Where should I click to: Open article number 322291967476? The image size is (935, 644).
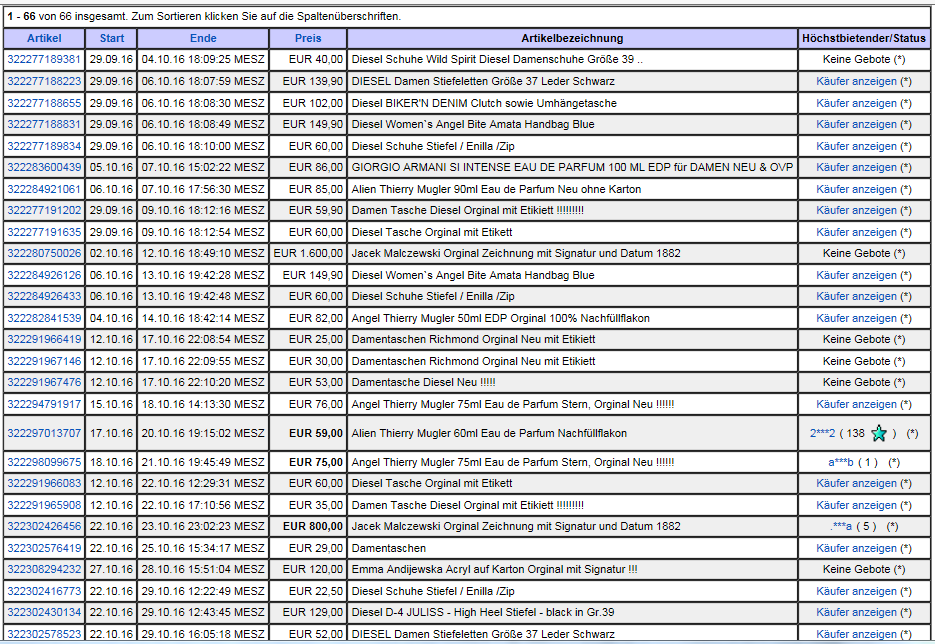[44, 382]
